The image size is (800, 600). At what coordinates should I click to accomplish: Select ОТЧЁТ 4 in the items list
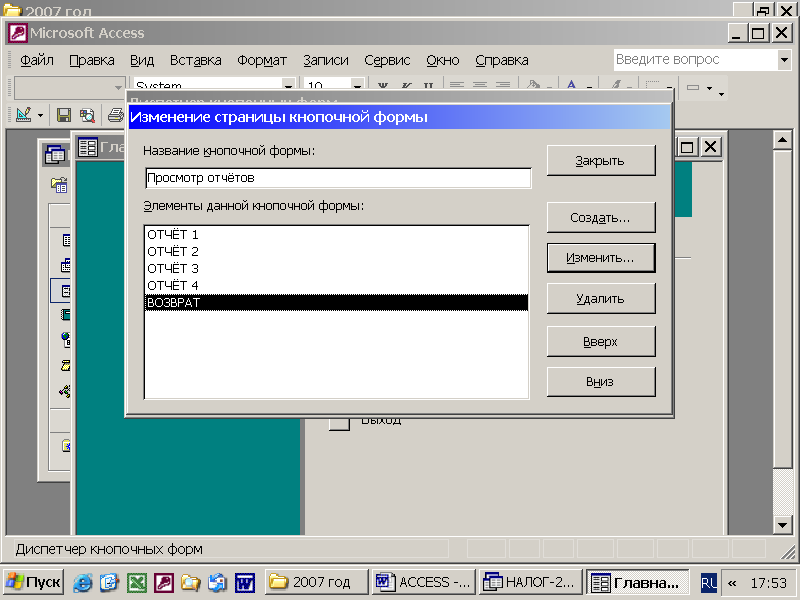pyautogui.click(x=337, y=285)
